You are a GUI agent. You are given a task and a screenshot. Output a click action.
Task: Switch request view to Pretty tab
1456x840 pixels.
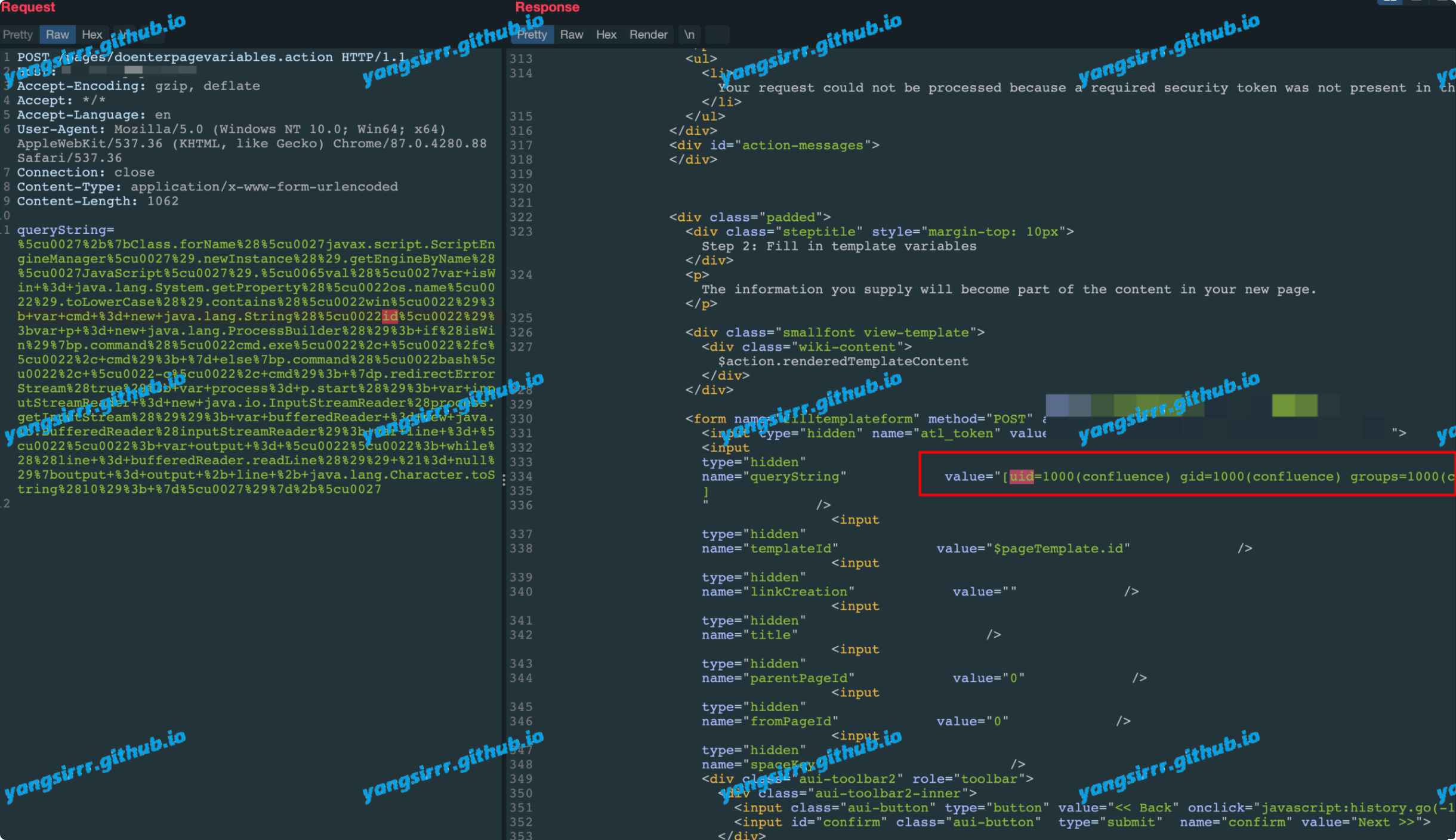[18, 35]
